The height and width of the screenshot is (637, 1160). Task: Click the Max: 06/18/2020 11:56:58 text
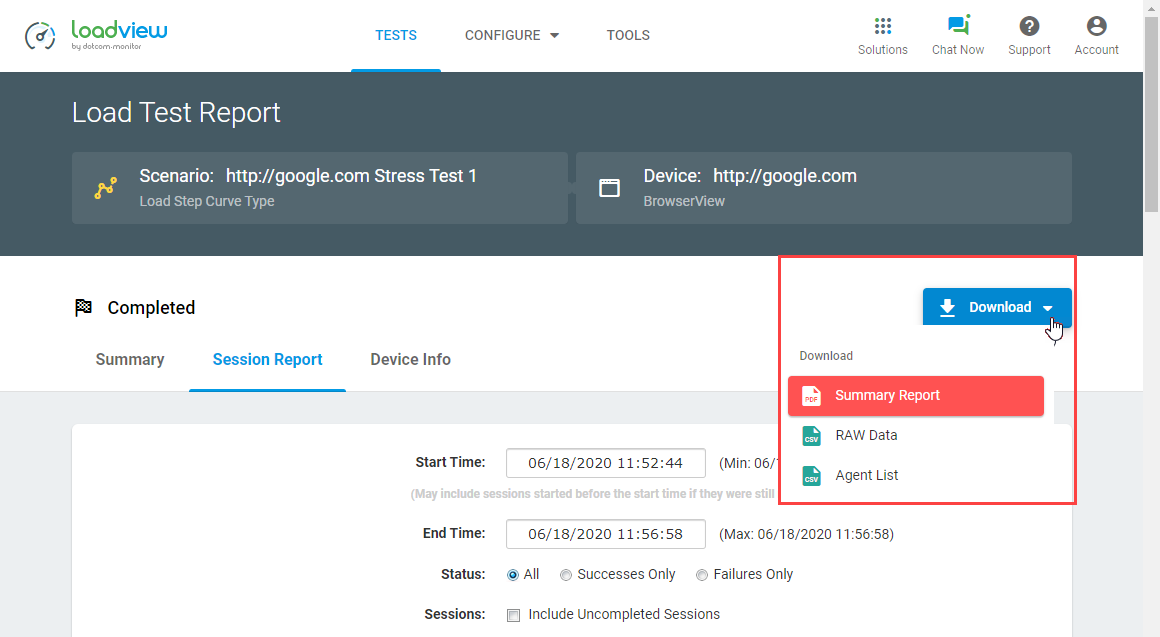[806, 534]
